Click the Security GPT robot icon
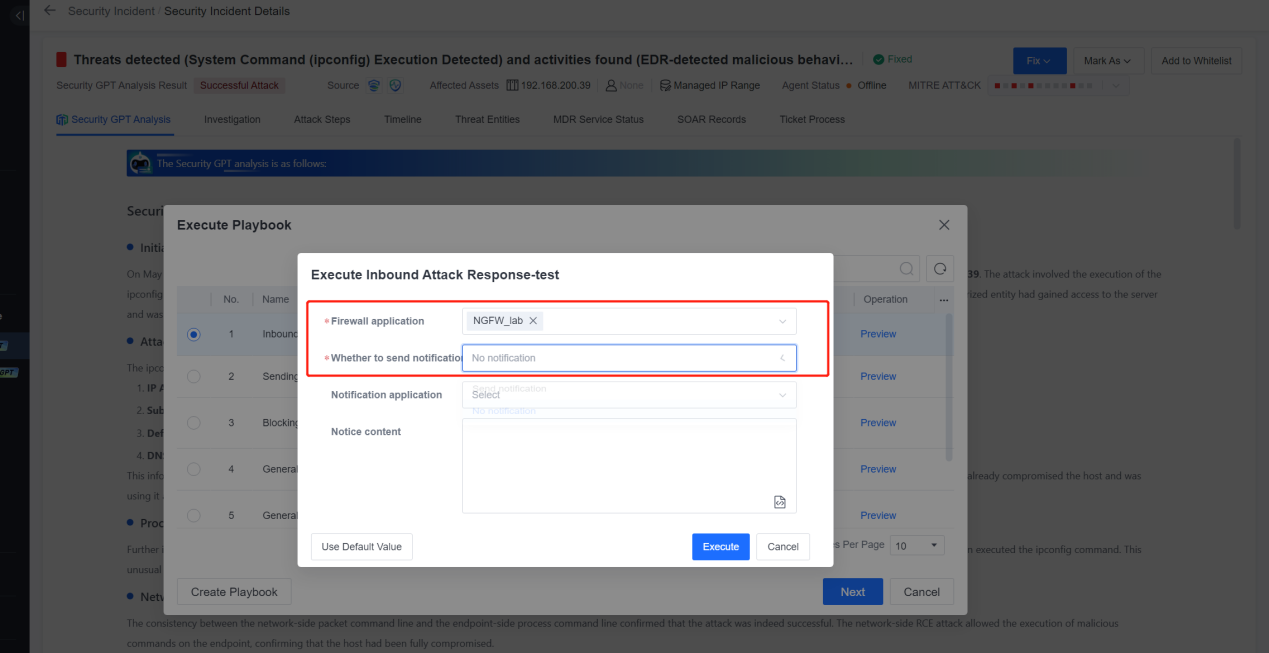The image size is (1269, 653). pos(141,163)
